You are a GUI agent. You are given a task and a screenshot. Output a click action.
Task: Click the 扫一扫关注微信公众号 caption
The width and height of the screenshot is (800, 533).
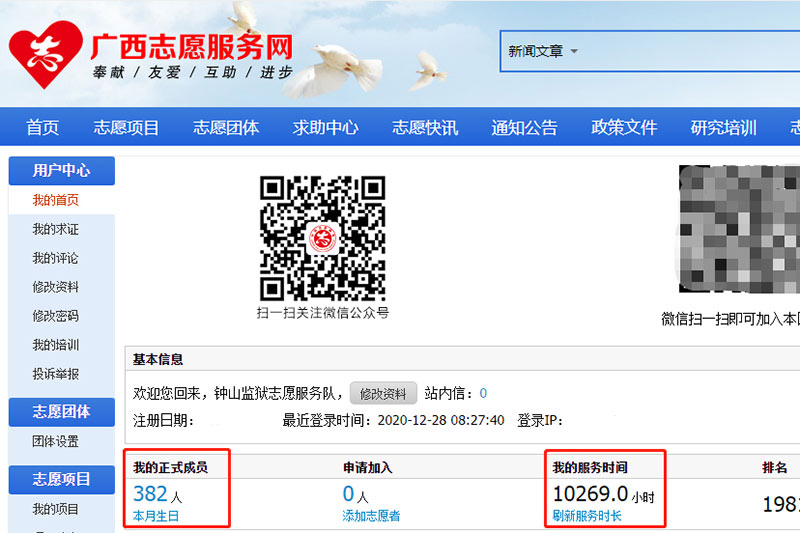point(323,313)
